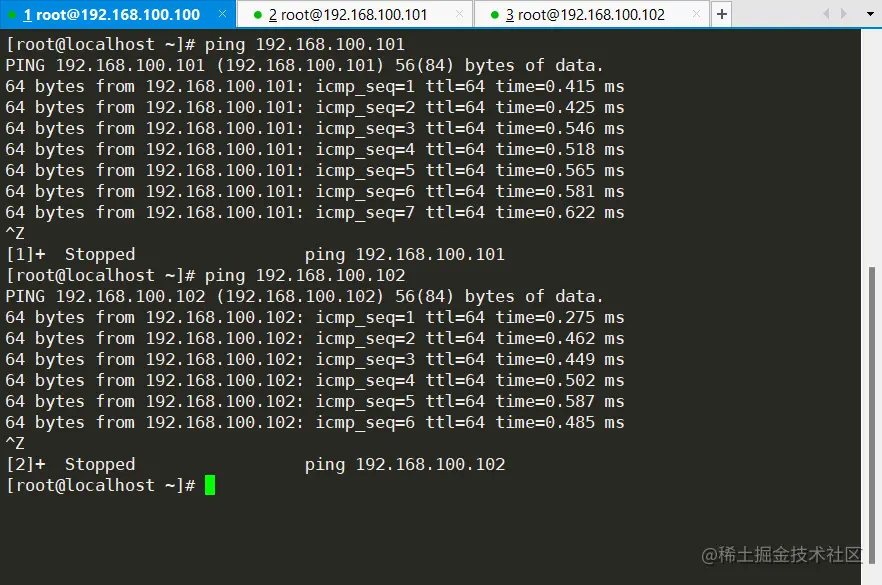
Task: Click 'icmp_seq=6' in the 192.168.100.102 output
Action: click(365, 423)
